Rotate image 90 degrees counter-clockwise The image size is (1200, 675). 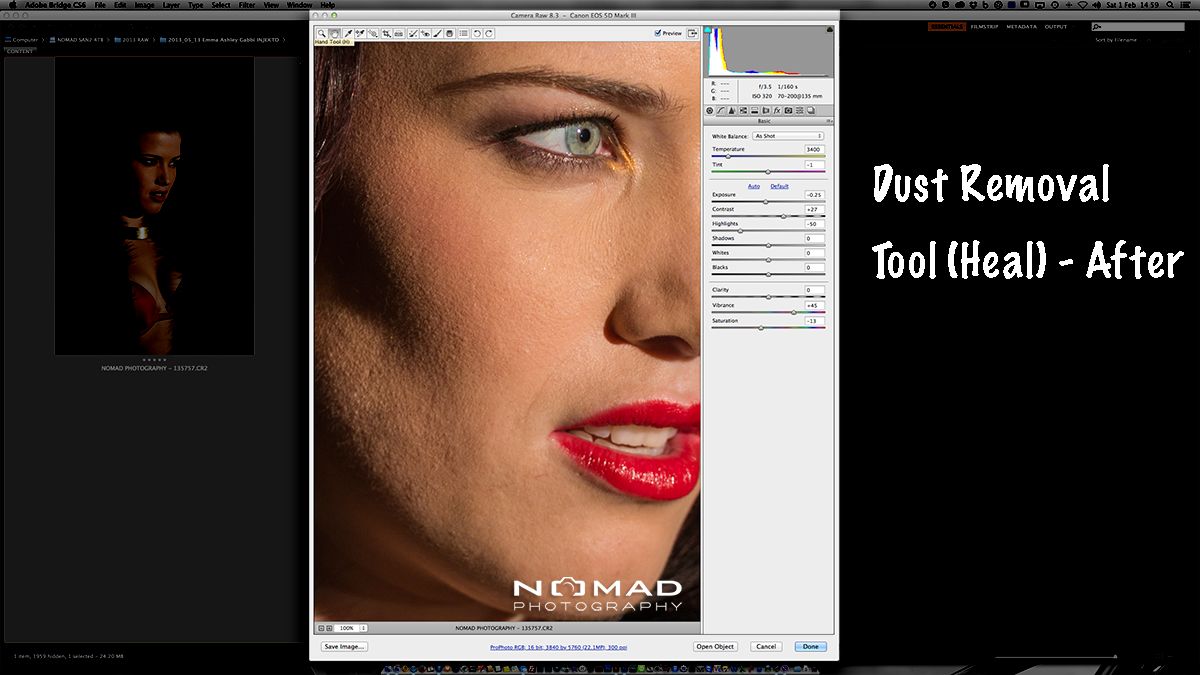click(x=477, y=33)
